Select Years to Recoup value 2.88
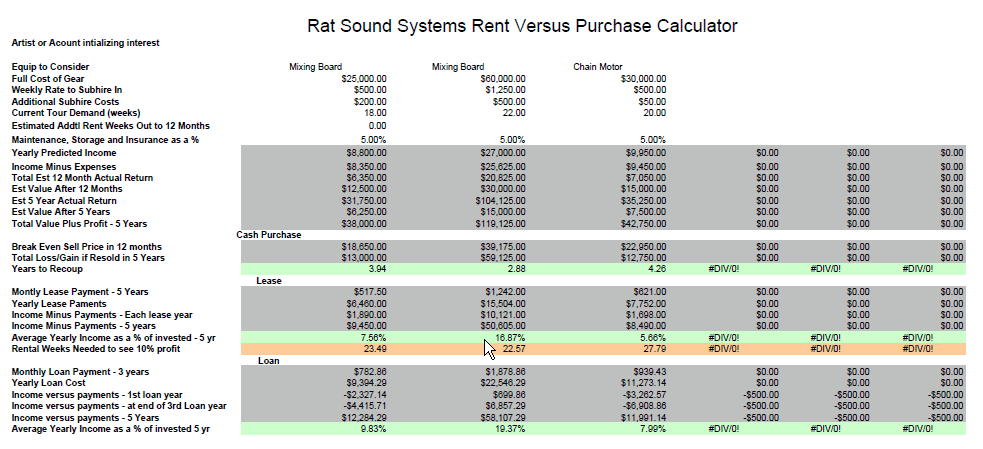This screenshot has height=449, width=983. pyautogui.click(x=517, y=269)
